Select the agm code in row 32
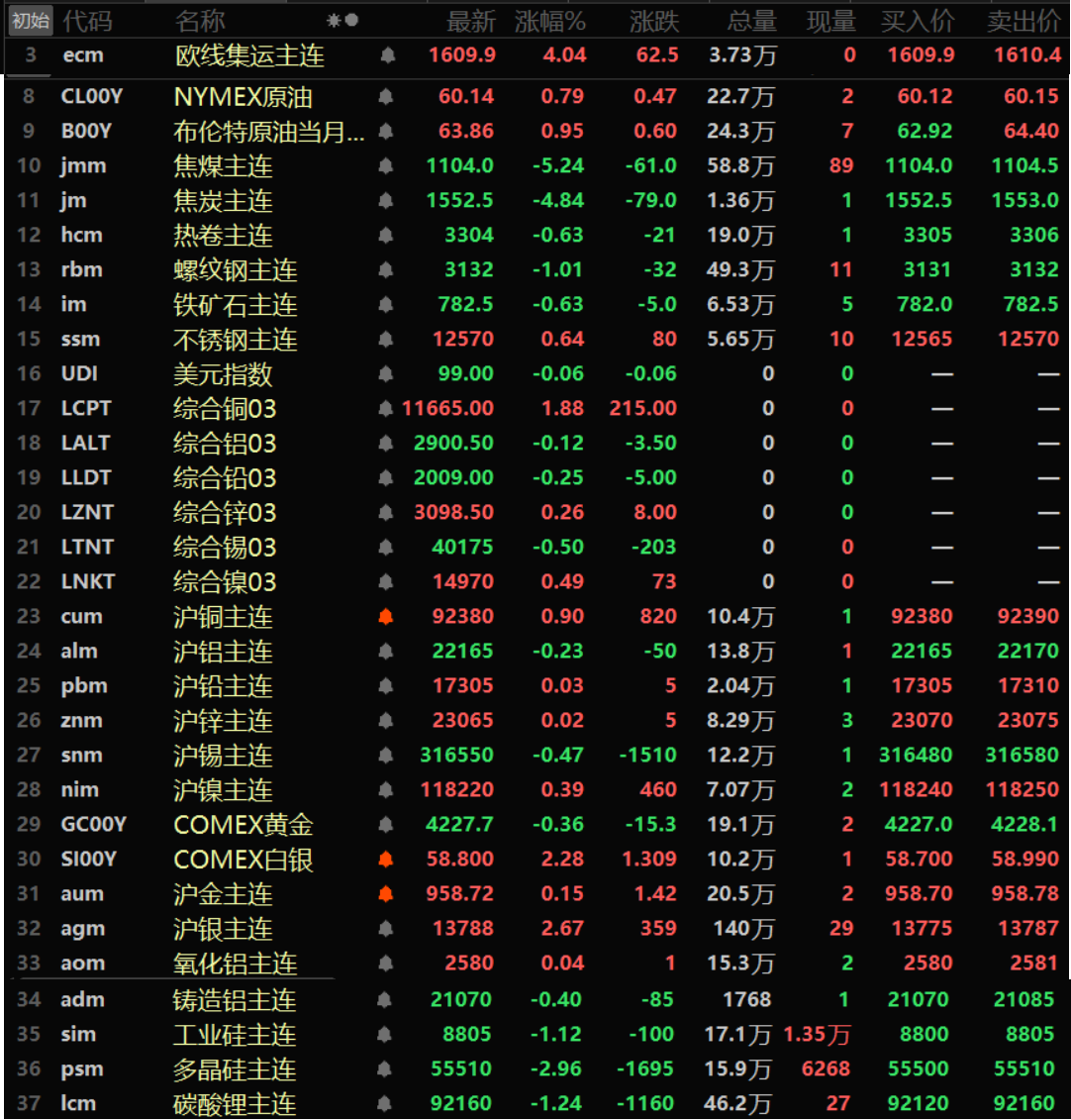The width and height of the screenshot is (1071, 1120). pos(82,928)
